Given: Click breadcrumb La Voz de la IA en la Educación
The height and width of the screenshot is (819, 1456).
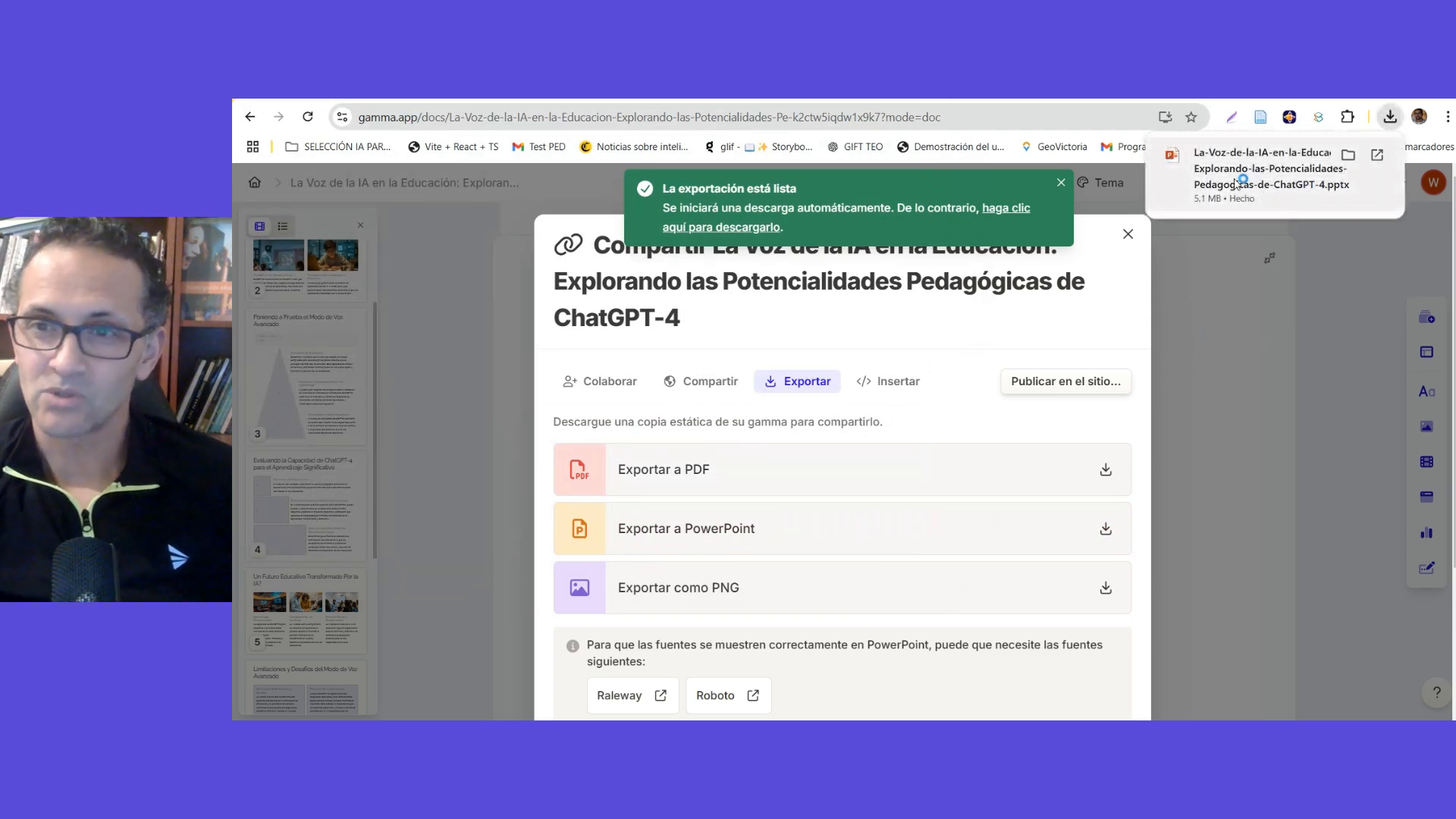Looking at the screenshot, I should pyautogui.click(x=404, y=183).
